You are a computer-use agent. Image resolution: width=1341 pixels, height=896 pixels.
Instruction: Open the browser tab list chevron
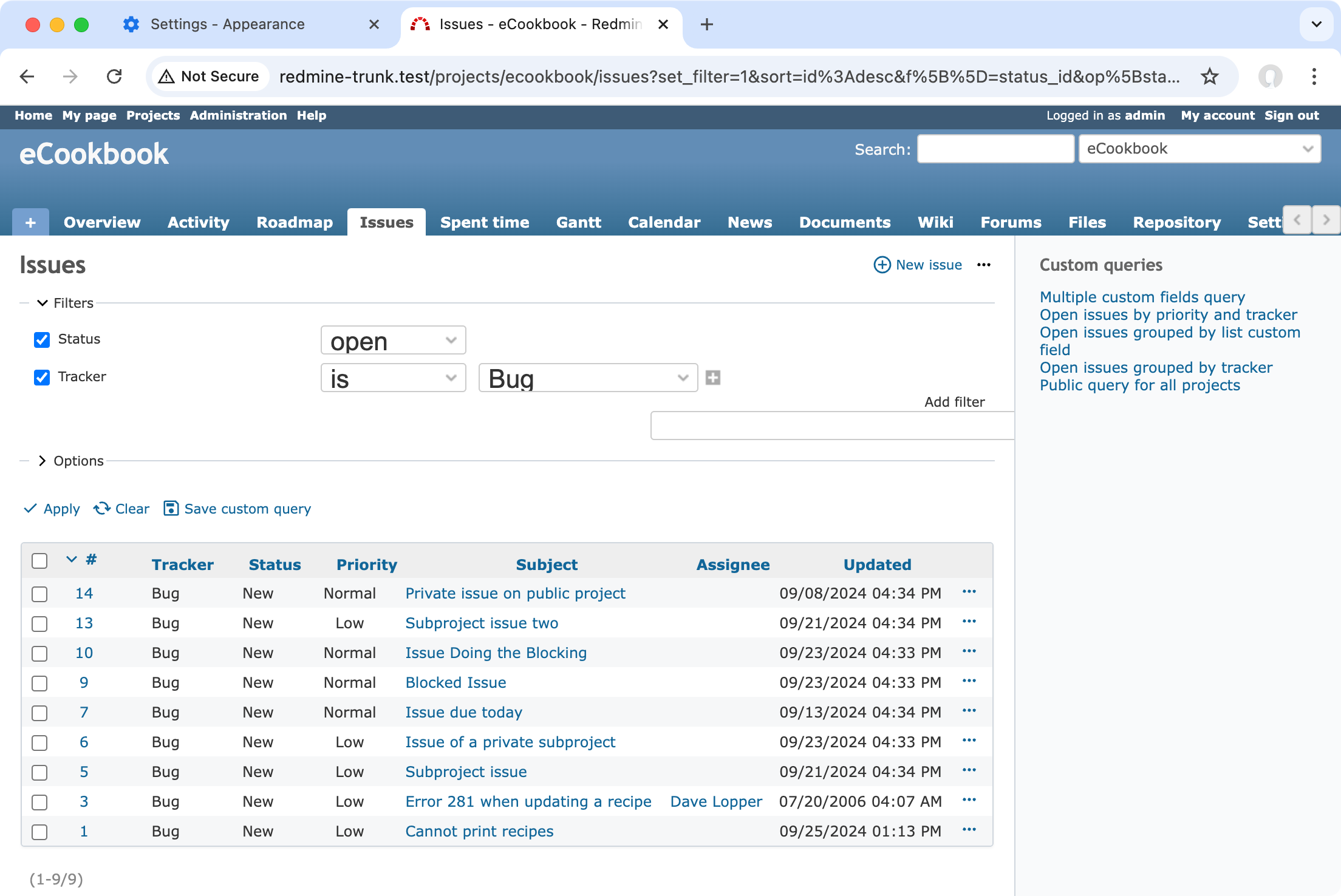(1316, 24)
